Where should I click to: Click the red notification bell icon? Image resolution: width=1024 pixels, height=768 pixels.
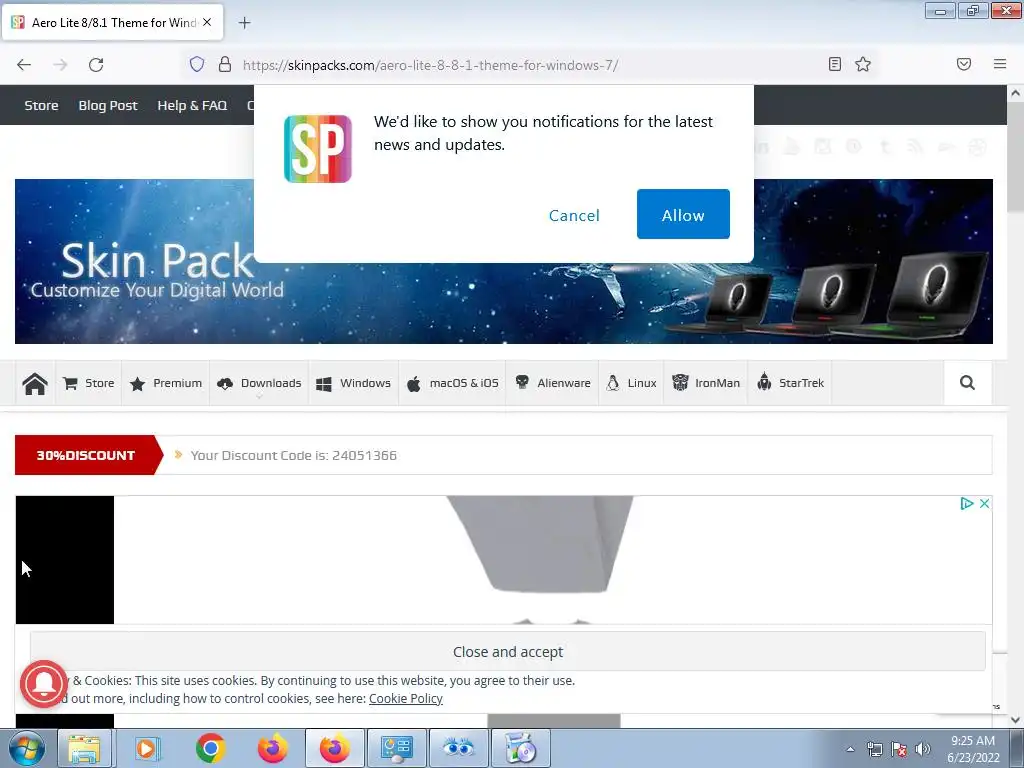43,684
